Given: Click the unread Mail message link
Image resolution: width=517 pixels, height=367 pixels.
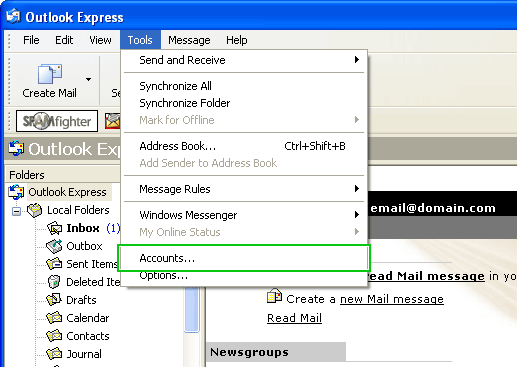Looking at the screenshot, I should (426, 276).
